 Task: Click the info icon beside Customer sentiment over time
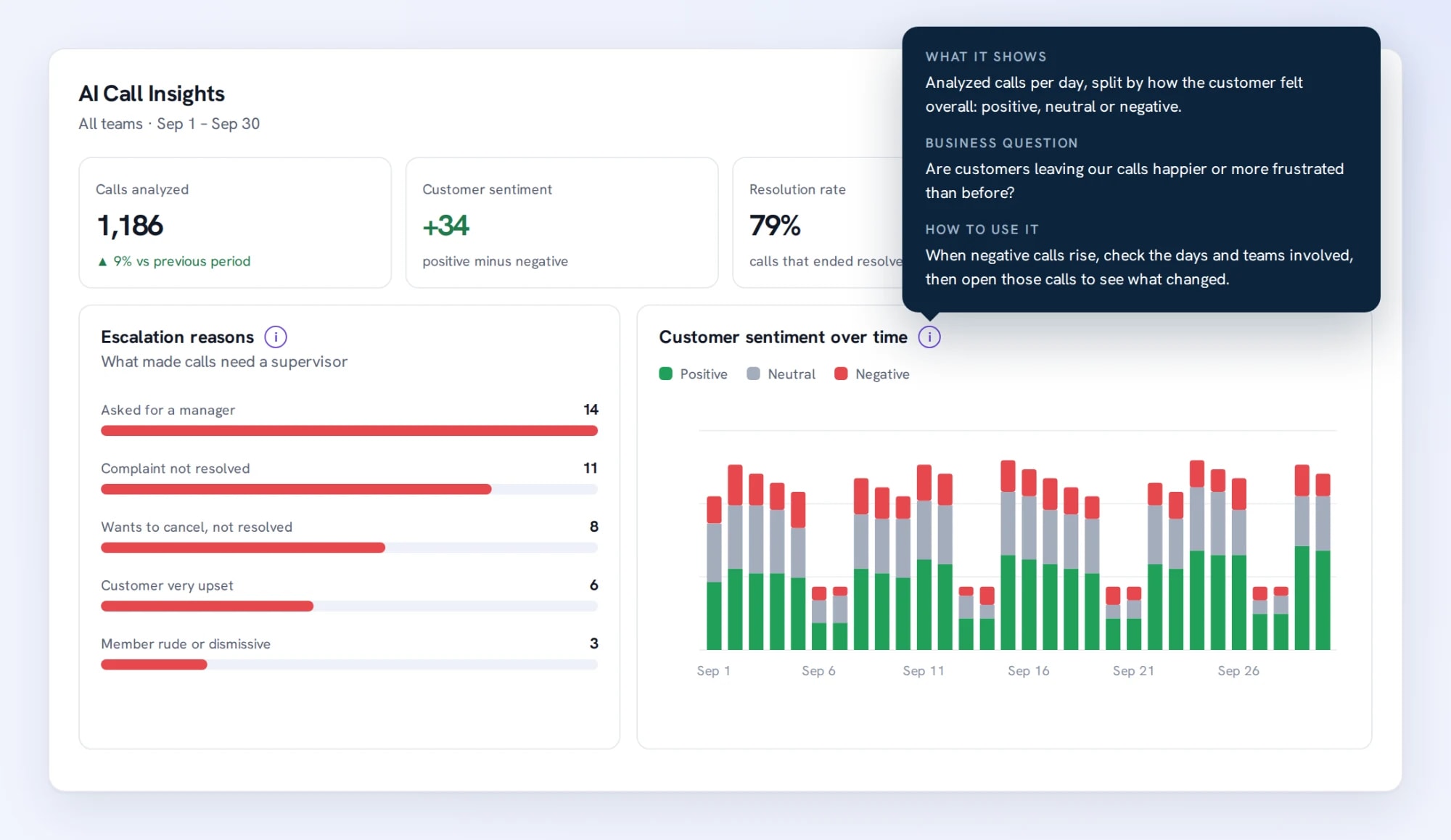click(x=929, y=337)
